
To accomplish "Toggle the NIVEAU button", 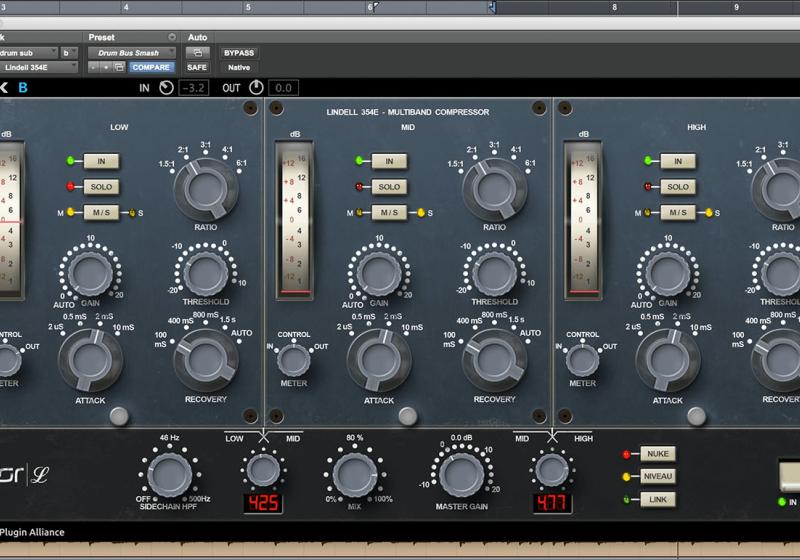I will point(658,476).
